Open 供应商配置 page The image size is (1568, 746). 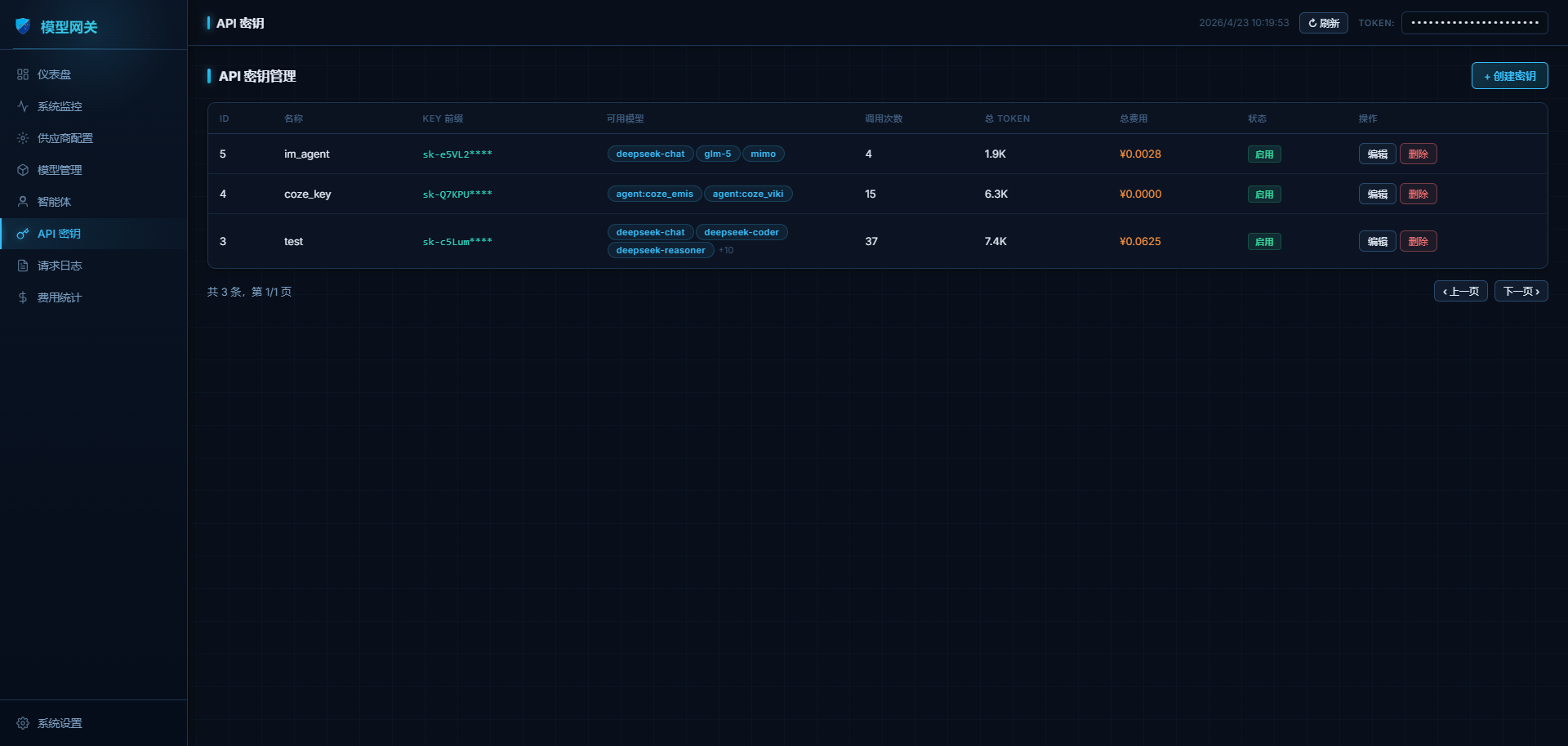93,138
